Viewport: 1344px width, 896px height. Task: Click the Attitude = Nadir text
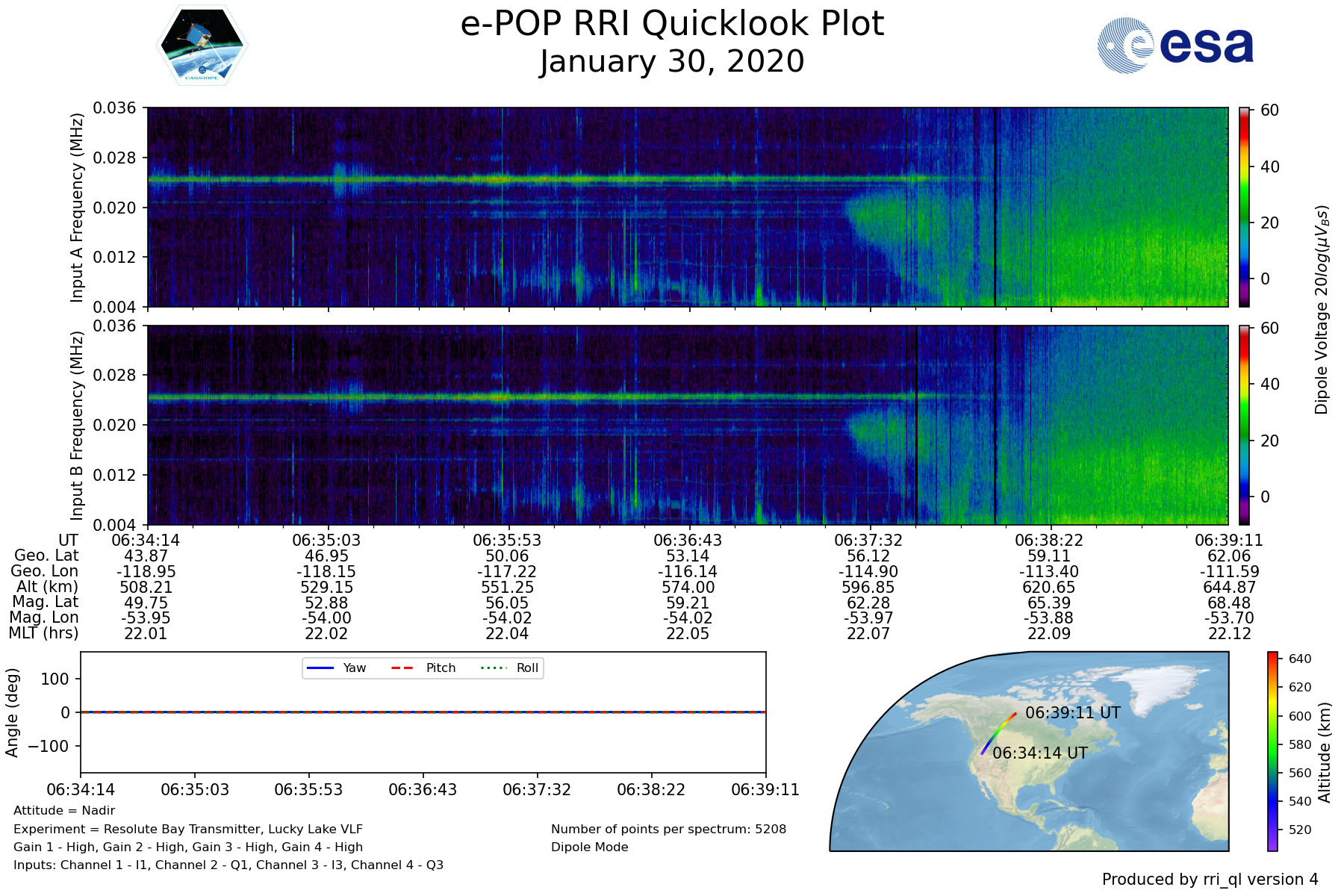(x=64, y=811)
